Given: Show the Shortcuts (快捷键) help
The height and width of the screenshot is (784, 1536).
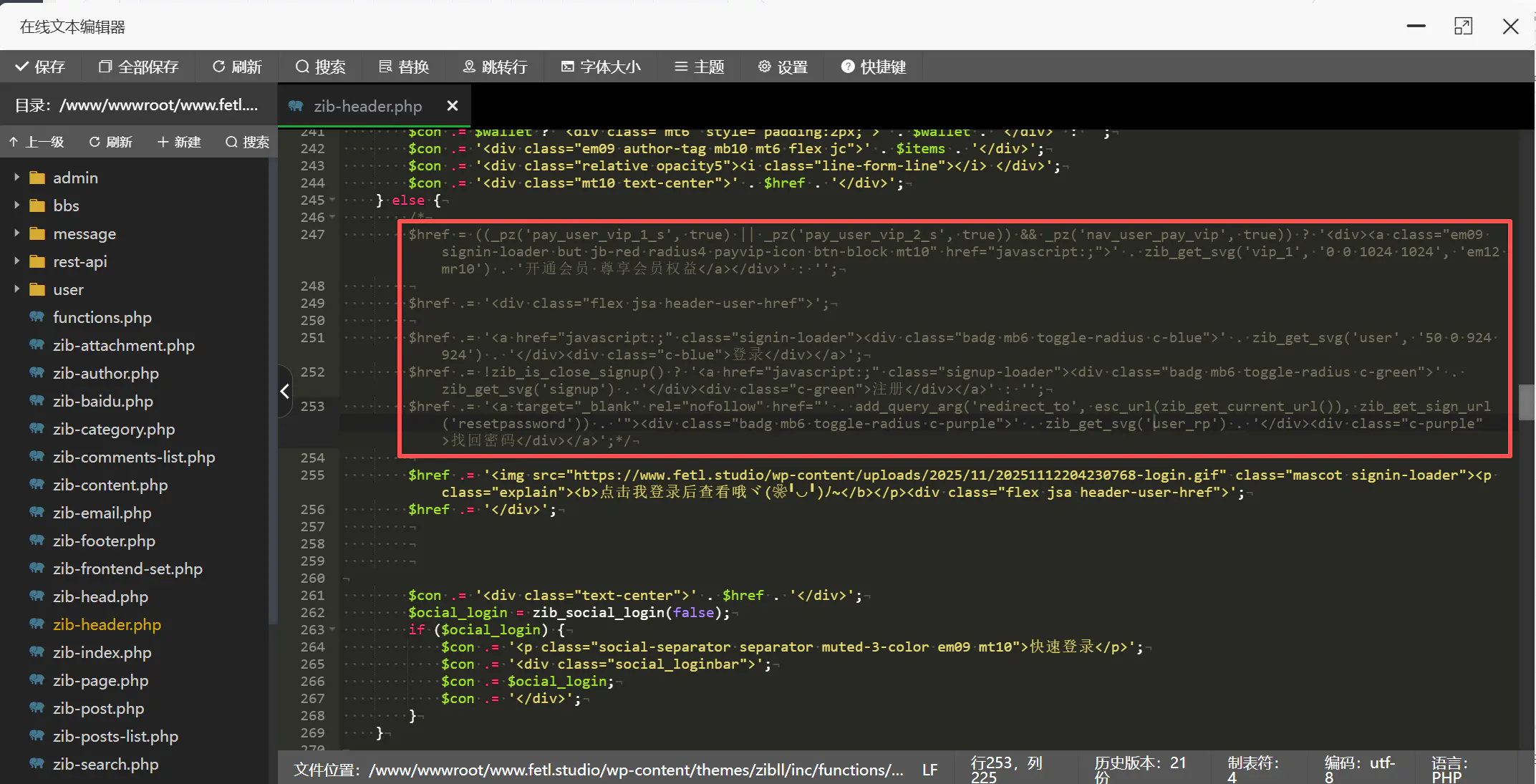Looking at the screenshot, I should click(874, 67).
